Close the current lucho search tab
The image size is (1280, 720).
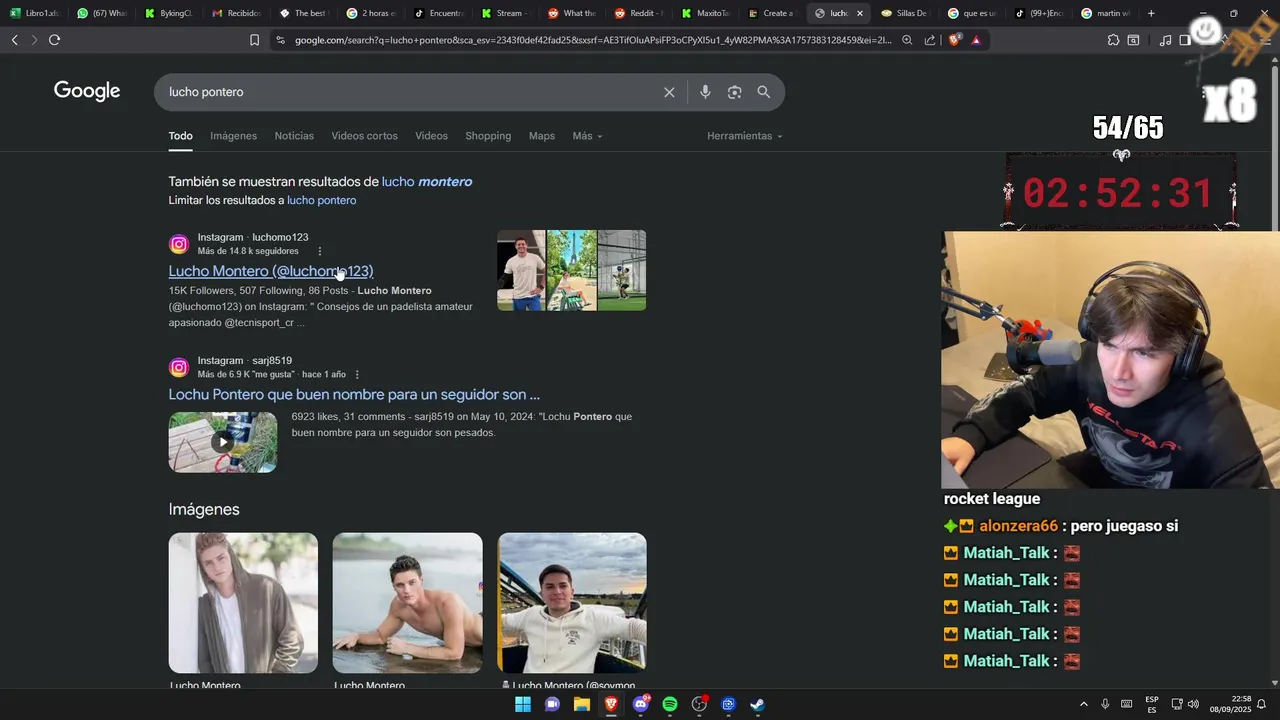[x=859, y=13]
